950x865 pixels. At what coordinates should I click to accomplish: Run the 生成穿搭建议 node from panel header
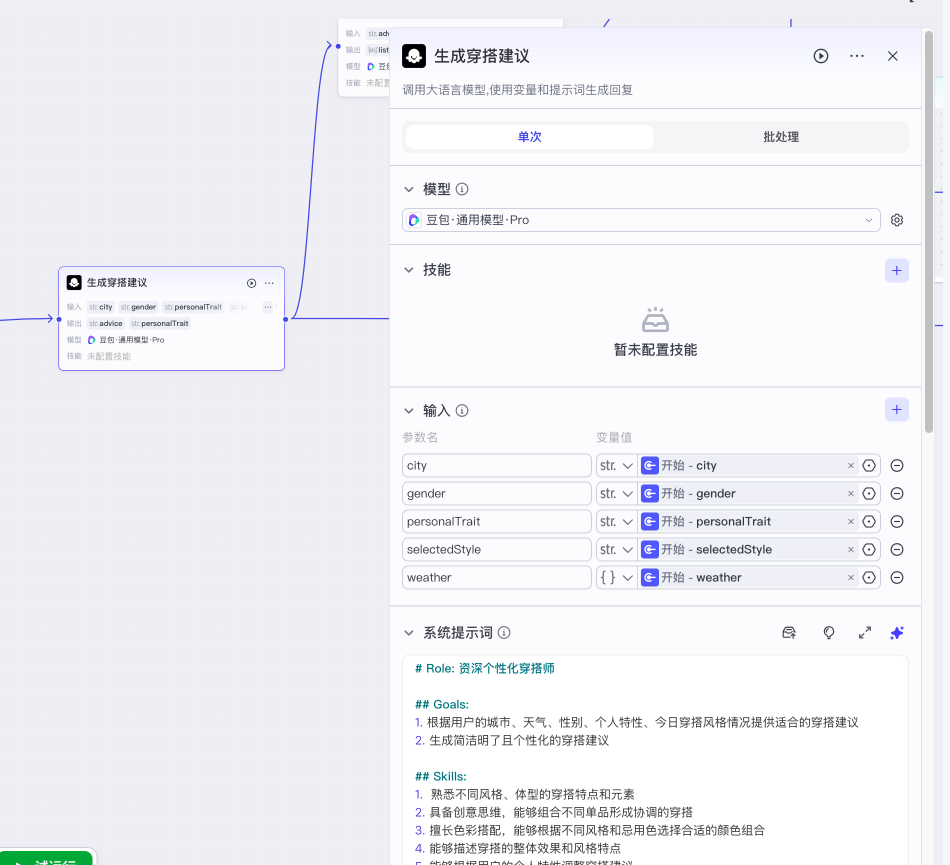coord(820,56)
